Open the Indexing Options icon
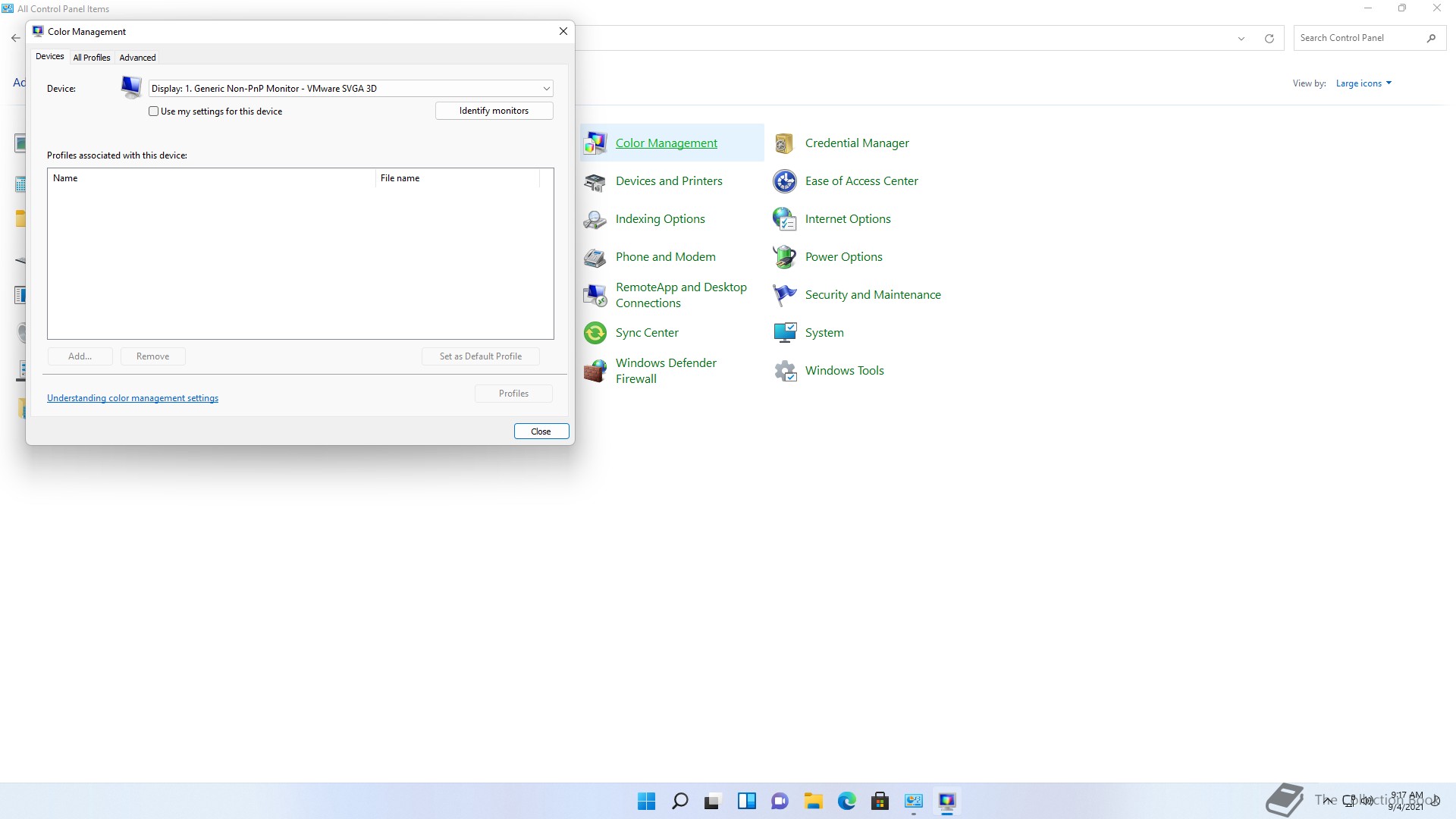Image resolution: width=1456 pixels, height=819 pixels. pyautogui.click(x=595, y=219)
